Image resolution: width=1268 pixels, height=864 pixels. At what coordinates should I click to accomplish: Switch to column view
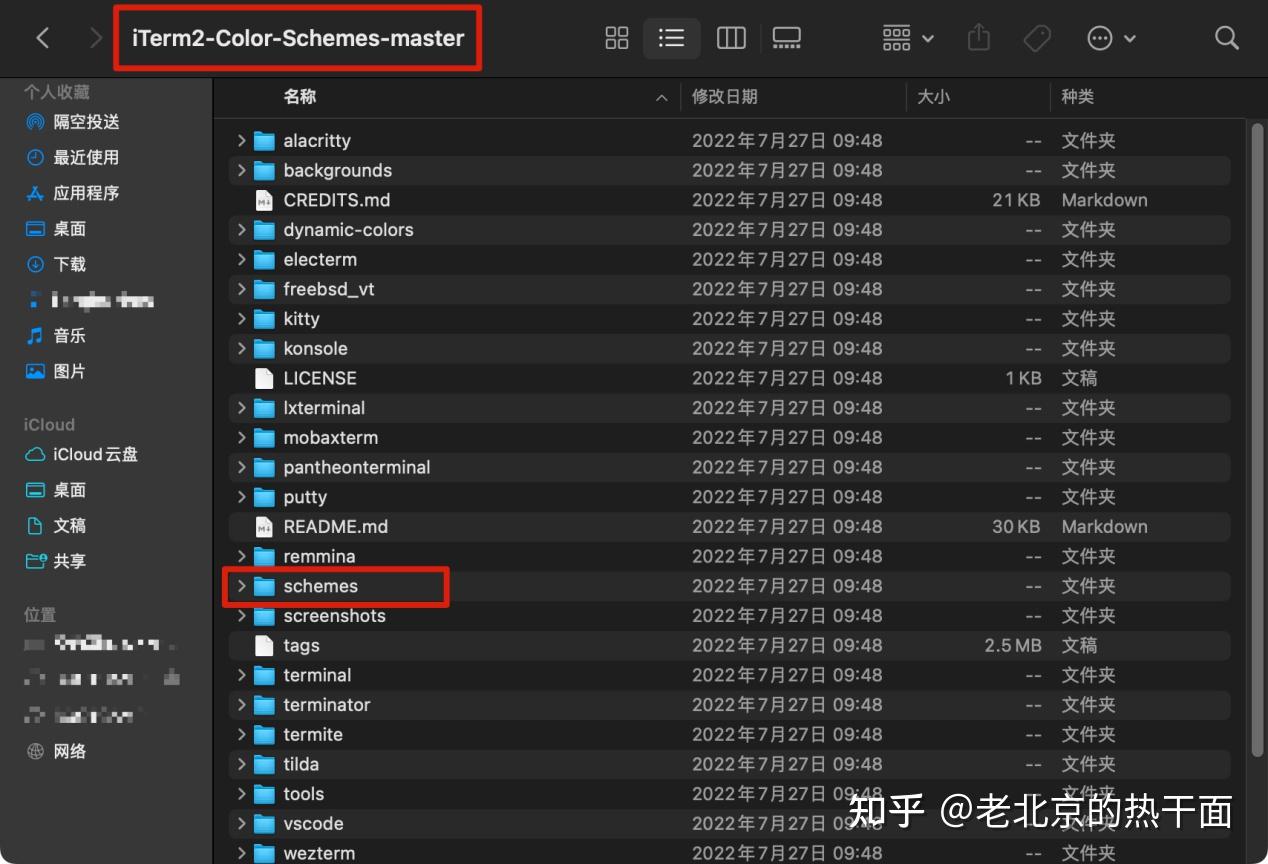(731, 38)
